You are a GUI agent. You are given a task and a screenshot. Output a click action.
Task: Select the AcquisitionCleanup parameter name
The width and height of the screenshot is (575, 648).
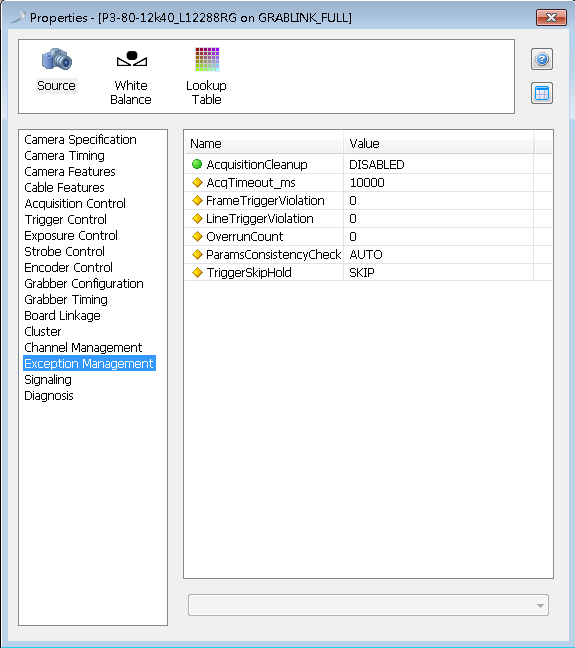pos(257,164)
